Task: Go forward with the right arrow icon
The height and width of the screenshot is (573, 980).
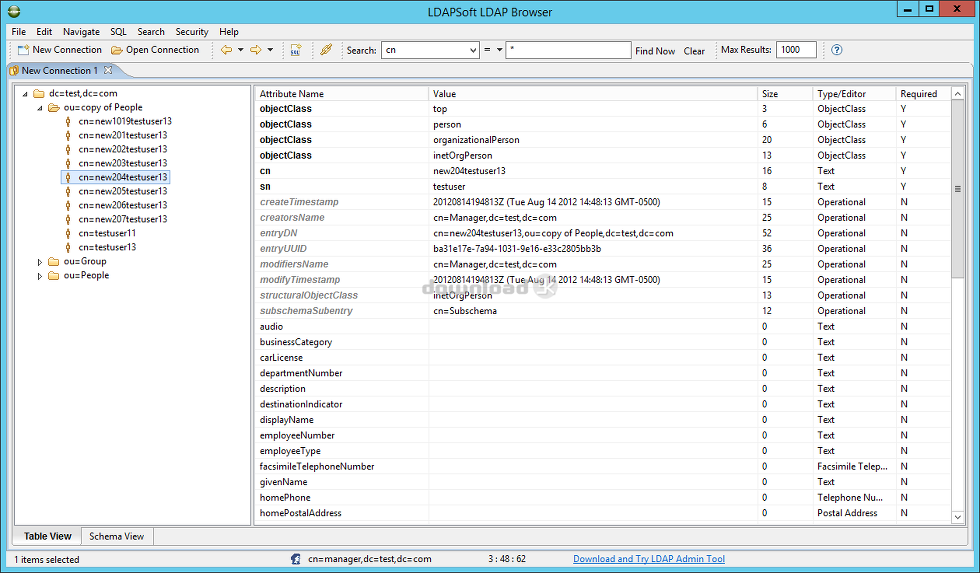Action: point(255,50)
